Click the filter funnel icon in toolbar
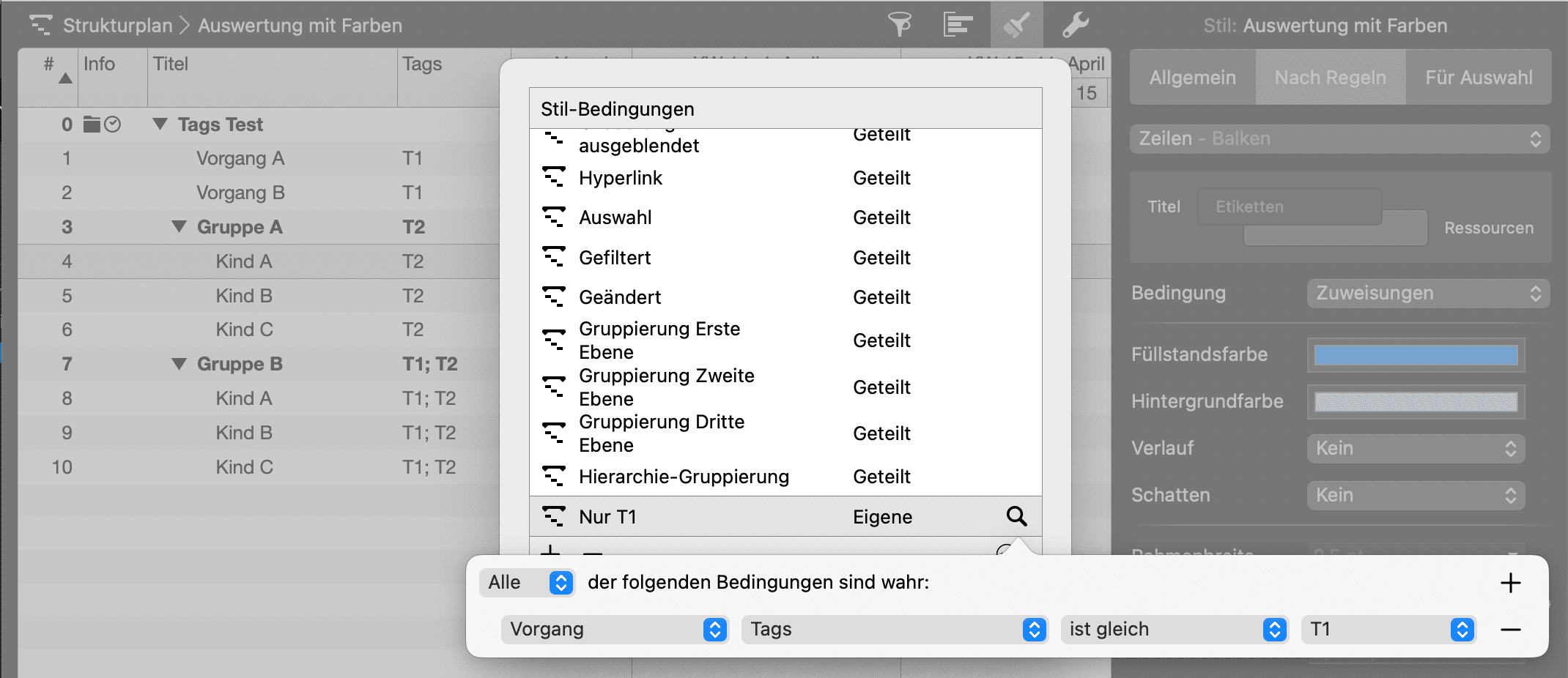 (900, 25)
